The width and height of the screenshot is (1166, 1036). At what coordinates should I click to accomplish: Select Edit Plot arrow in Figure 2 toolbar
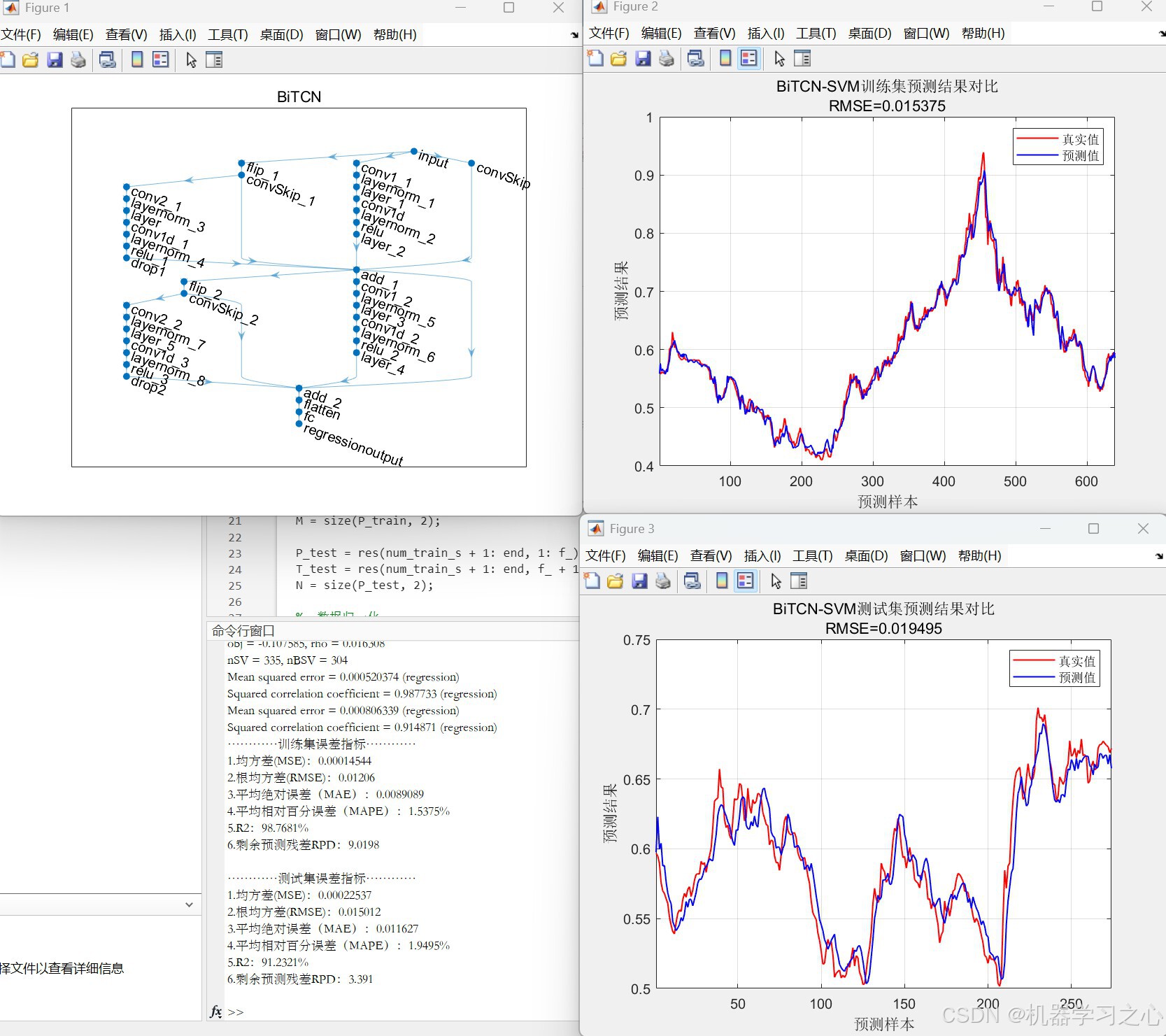point(779,59)
